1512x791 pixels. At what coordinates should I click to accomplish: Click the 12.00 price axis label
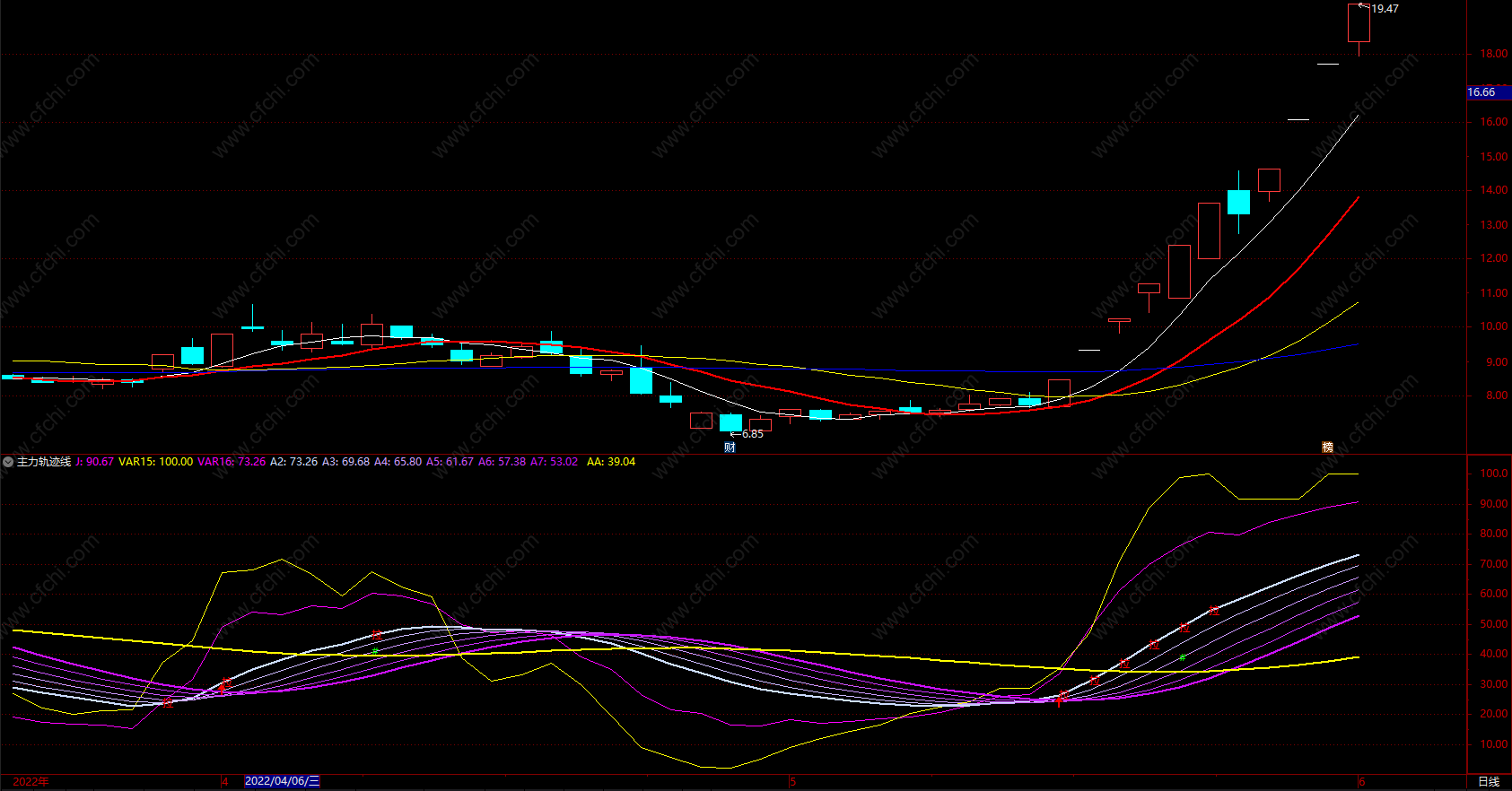[x=1494, y=258]
